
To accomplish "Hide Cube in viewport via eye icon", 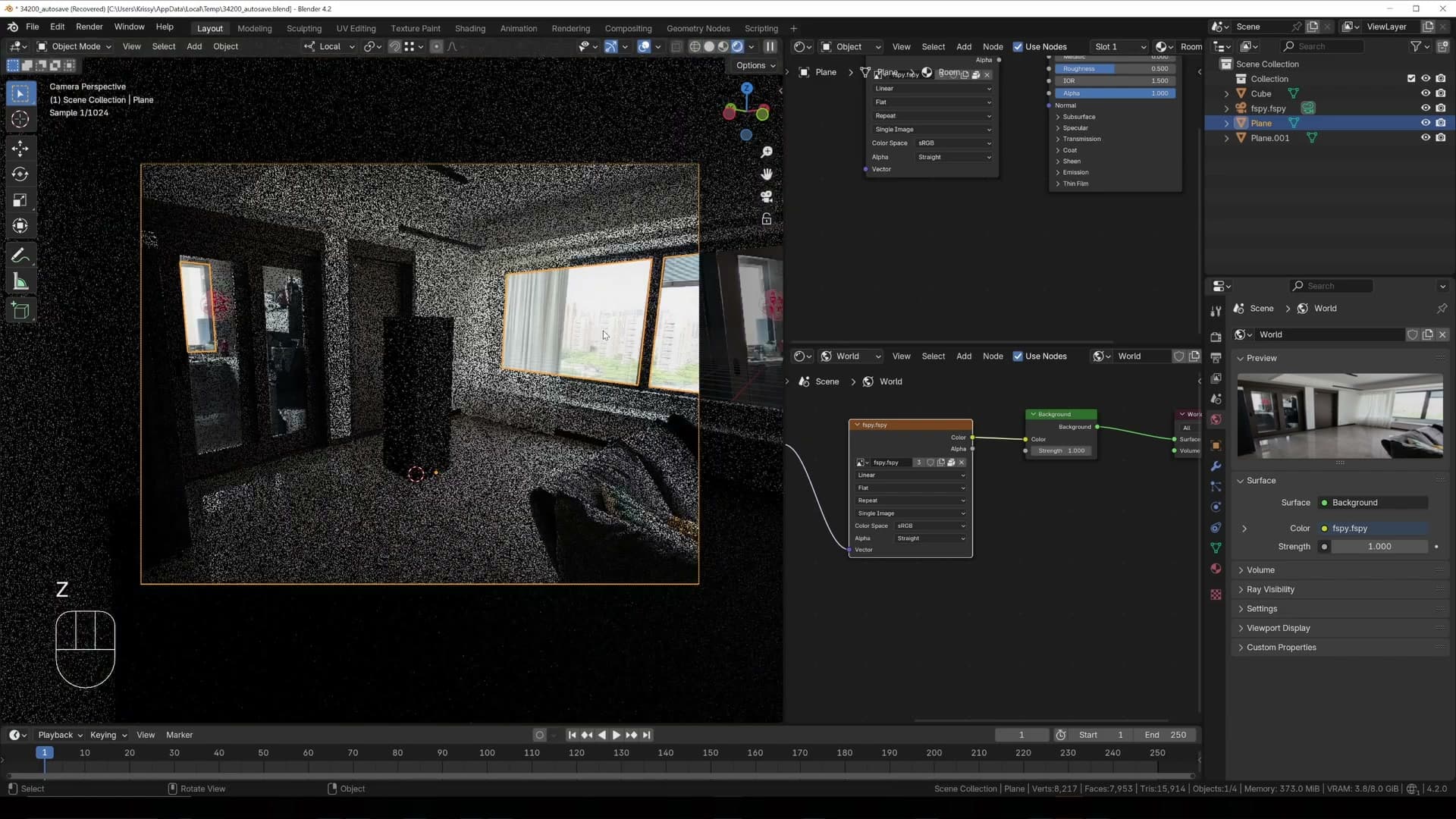I will coord(1426,93).
